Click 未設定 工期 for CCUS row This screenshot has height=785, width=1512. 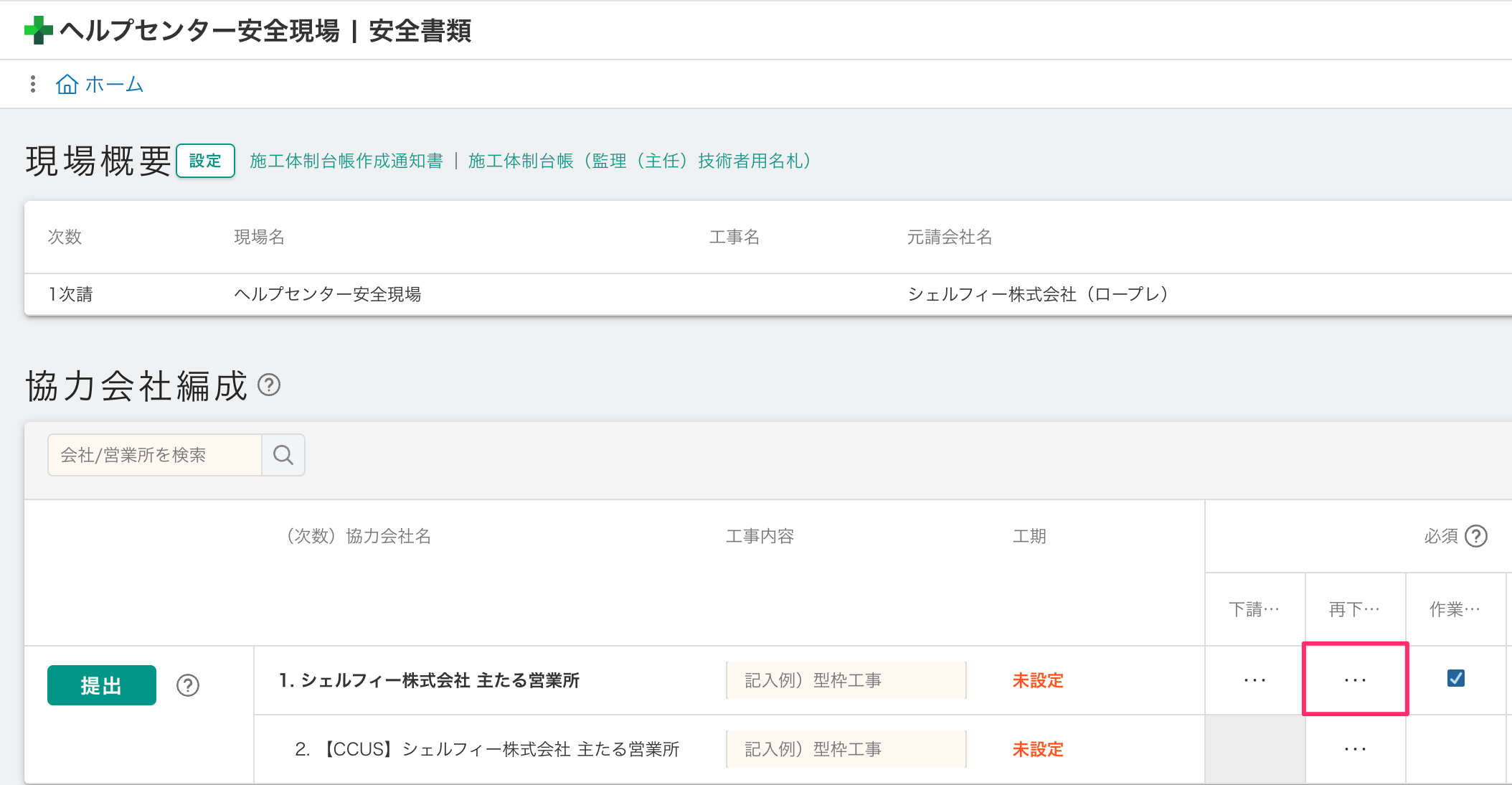pos(1037,749)
